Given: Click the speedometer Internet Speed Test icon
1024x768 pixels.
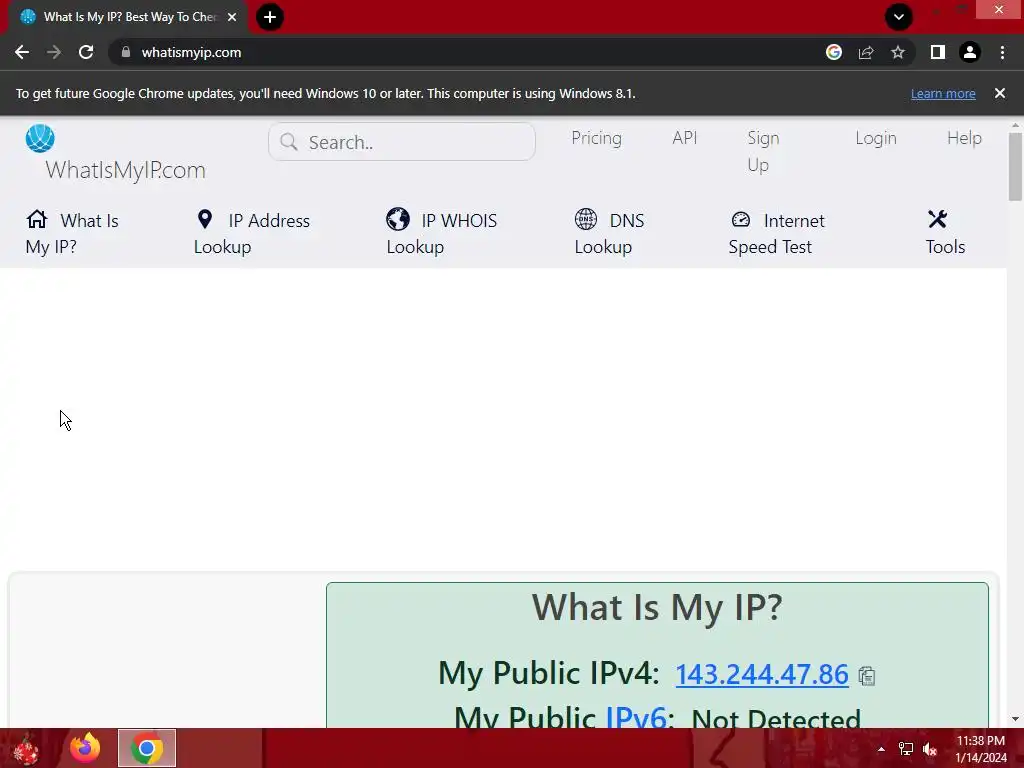Looking at the screenshot, I should (x=741, y=219).
